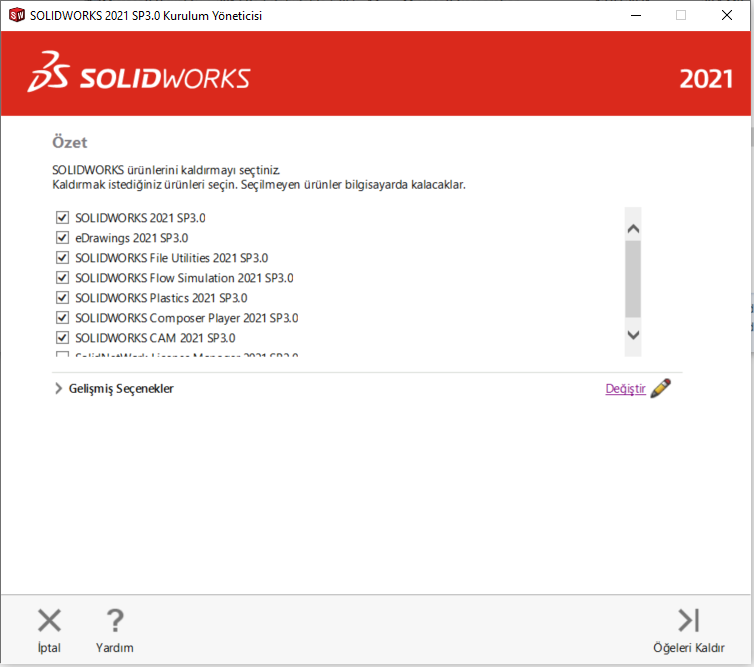
Task: Toggle SOLIDWORKS CAM 2021 SP3.0 checkbox
Action: click(63, 338)
